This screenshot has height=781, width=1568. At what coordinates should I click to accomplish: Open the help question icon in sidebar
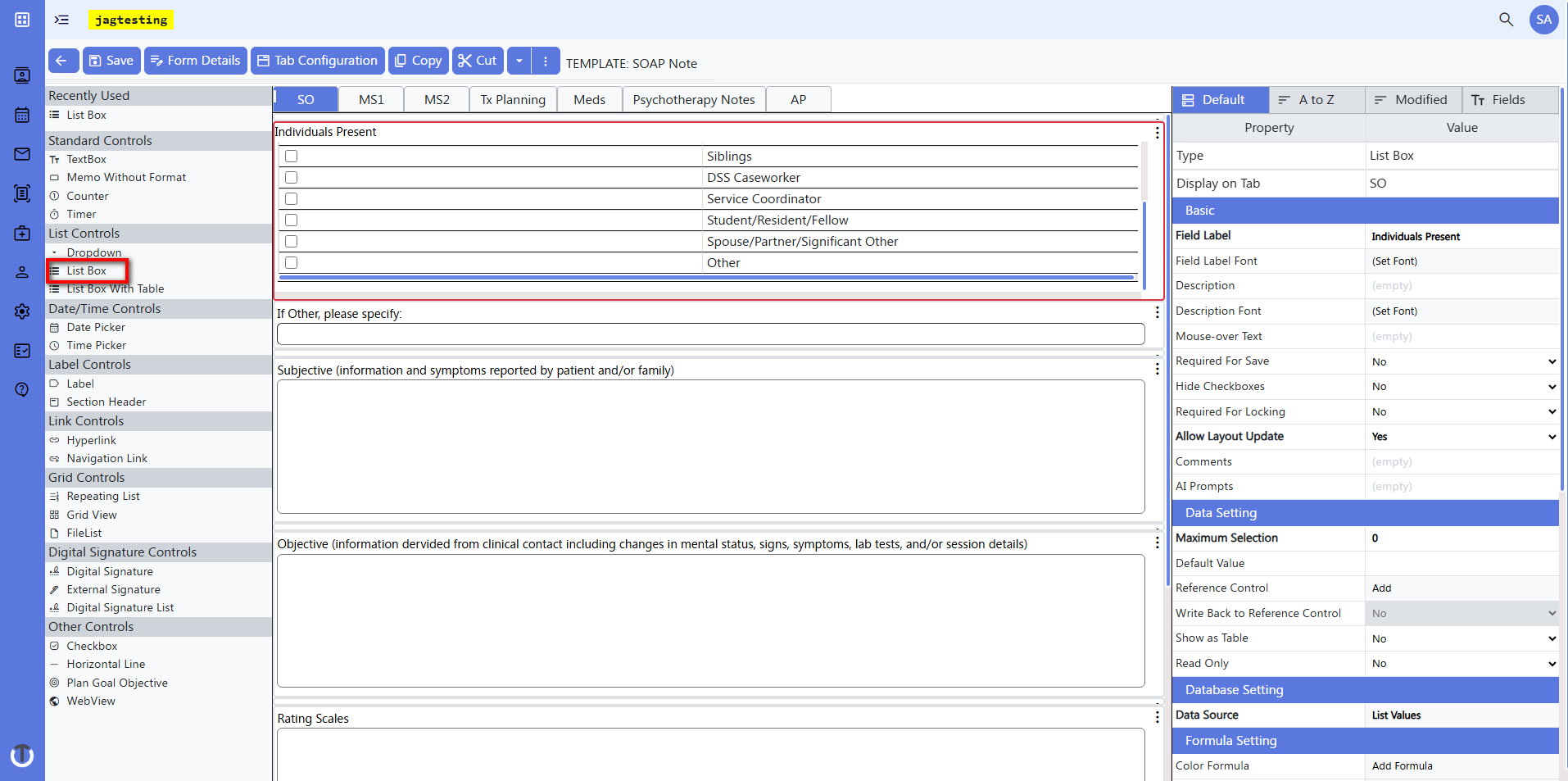[22, 389]
